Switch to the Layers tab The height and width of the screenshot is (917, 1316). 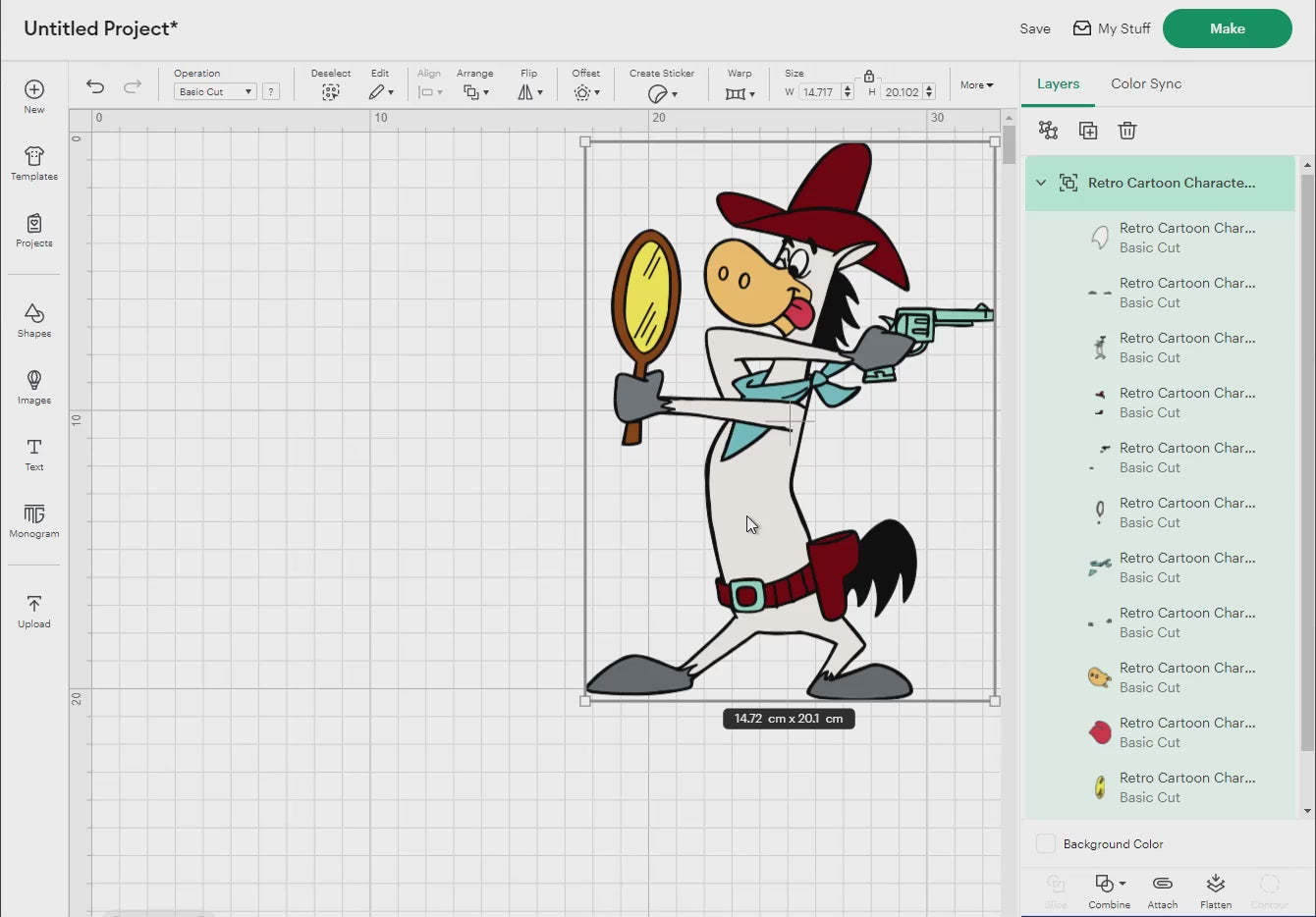click(1058, 83)
